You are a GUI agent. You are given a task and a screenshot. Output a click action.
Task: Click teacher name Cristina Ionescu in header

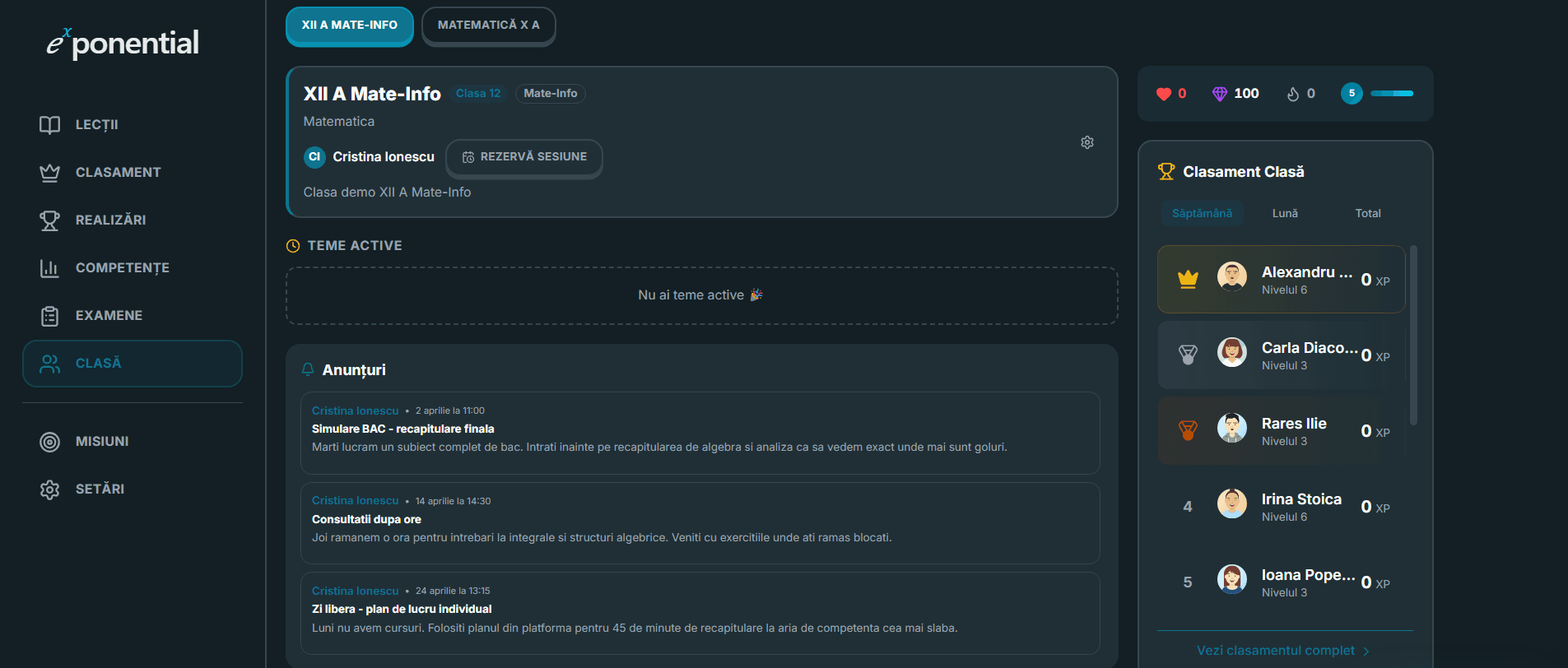click(384, 157)
